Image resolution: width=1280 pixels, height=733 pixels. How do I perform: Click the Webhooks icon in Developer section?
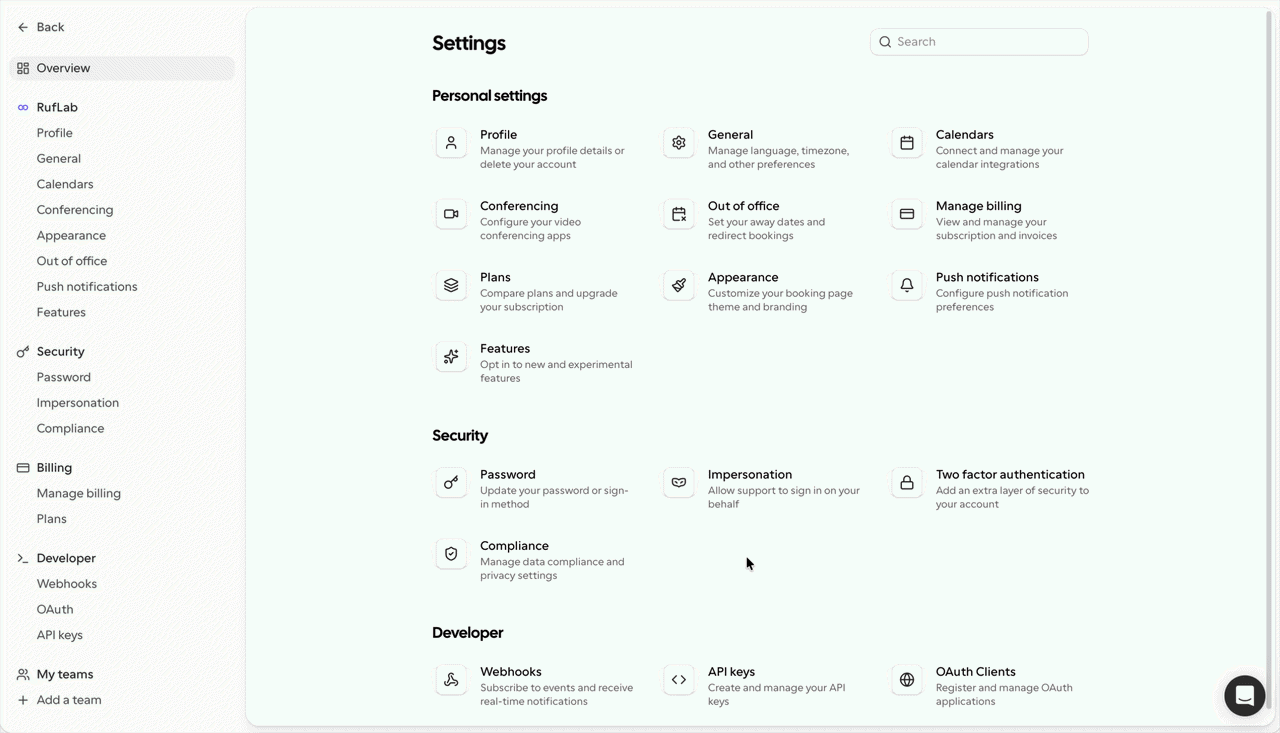(451, 680)
